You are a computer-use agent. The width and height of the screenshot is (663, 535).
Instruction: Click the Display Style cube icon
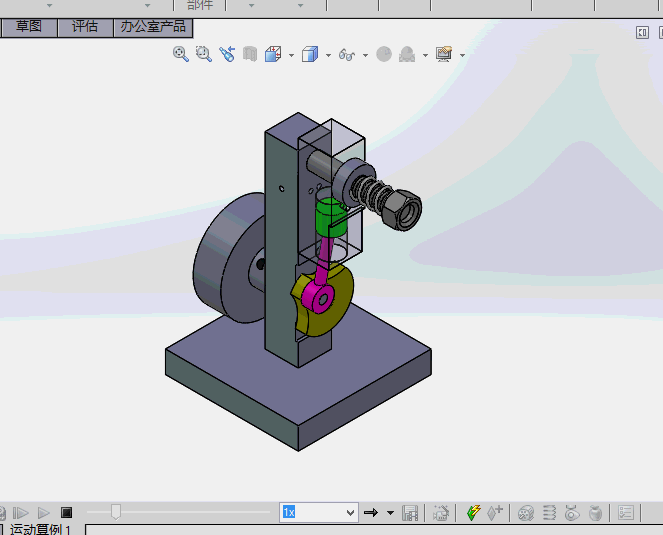(310, 54)
